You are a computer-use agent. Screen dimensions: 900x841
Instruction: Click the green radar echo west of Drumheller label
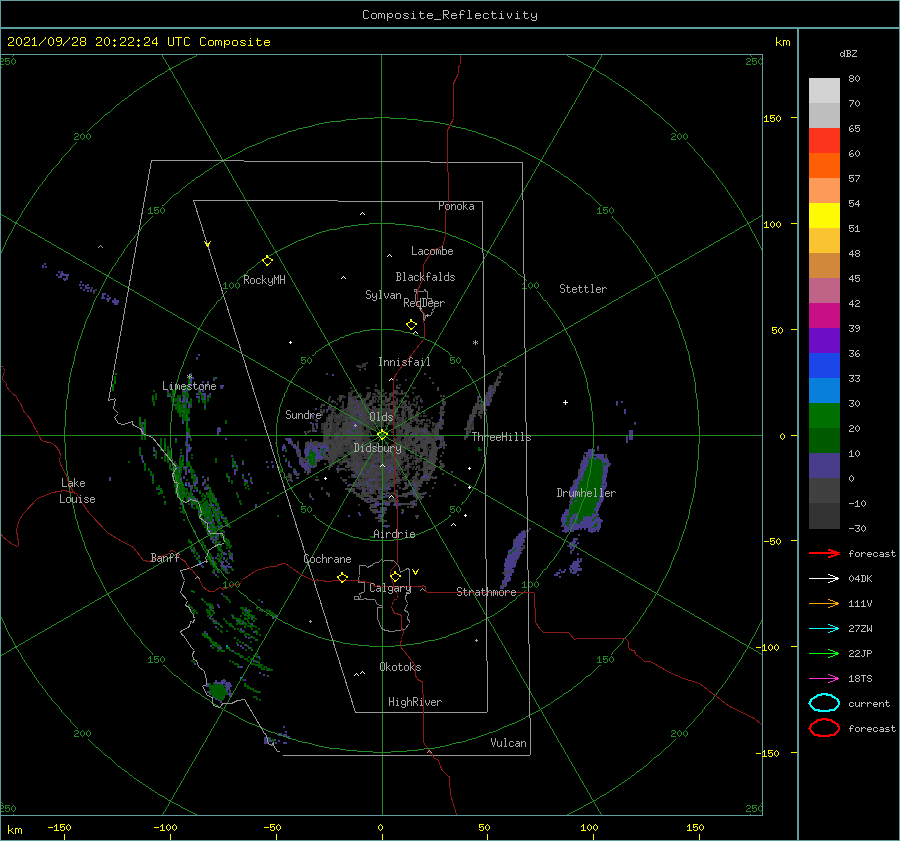[587, 491]
